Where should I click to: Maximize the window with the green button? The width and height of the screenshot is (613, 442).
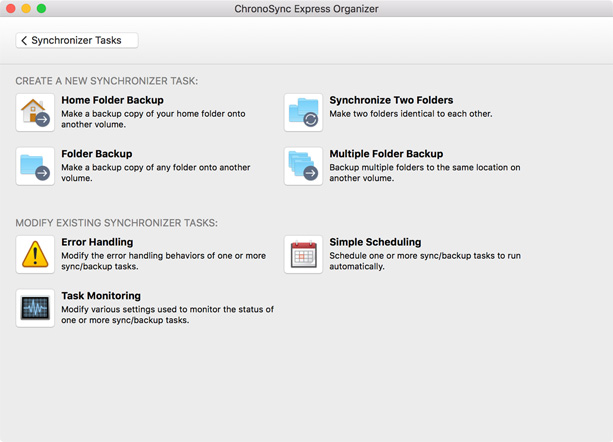click(41, 9)
